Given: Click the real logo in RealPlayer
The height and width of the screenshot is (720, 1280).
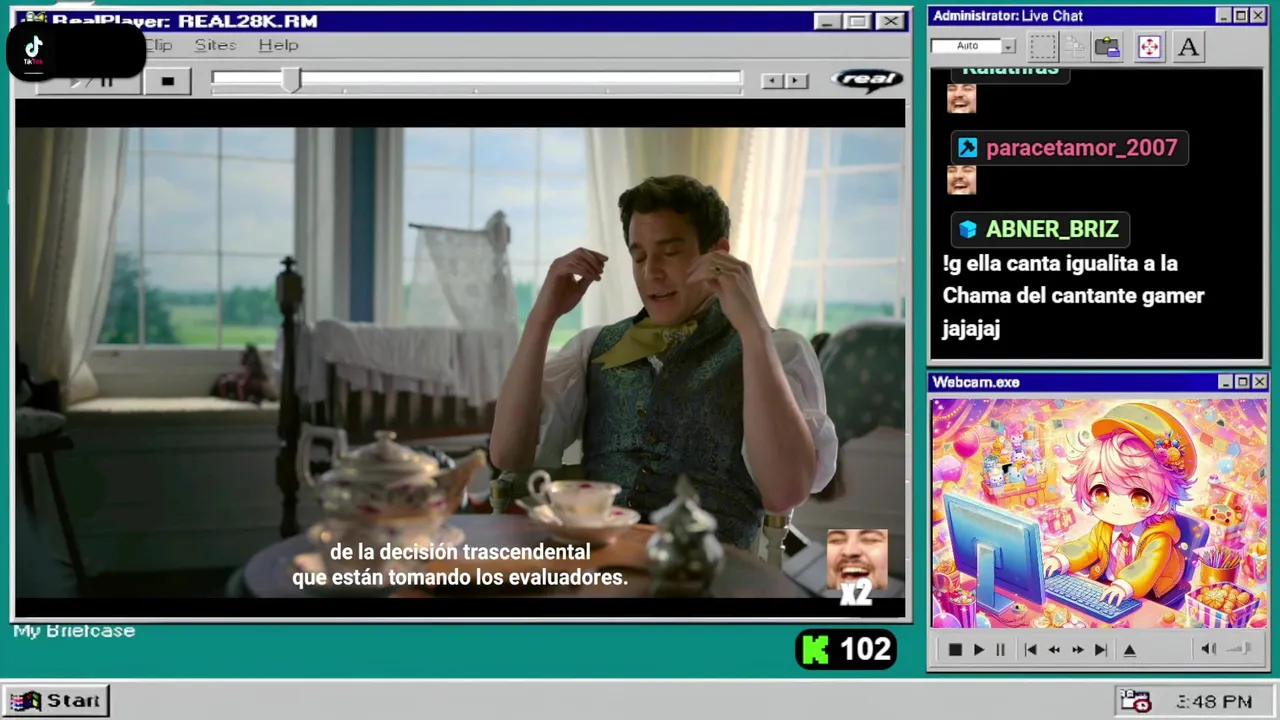Looking at the screenshot, I should pyautogui.click(x=867, y=80).
